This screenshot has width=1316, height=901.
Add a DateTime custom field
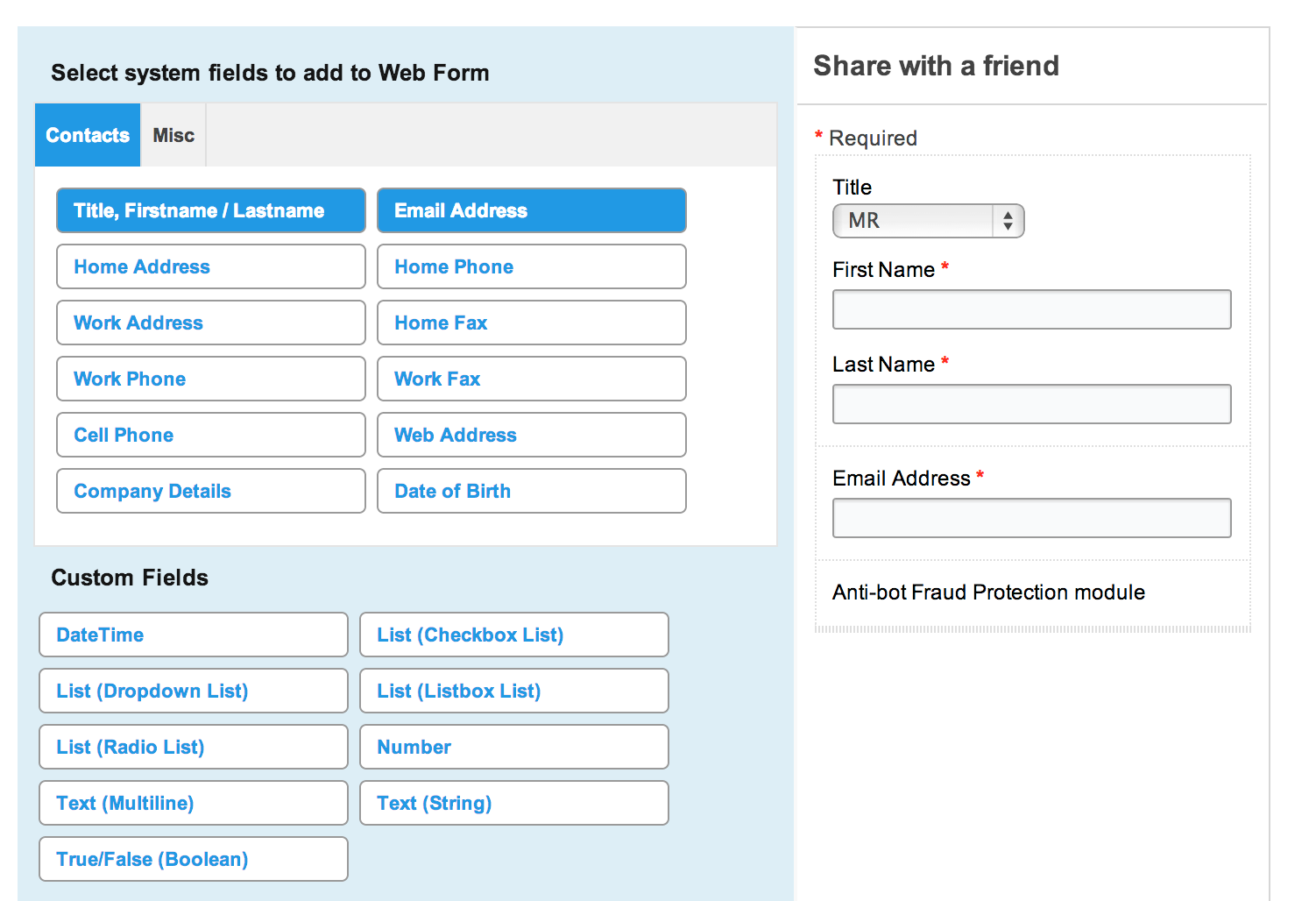click(193, 635)
